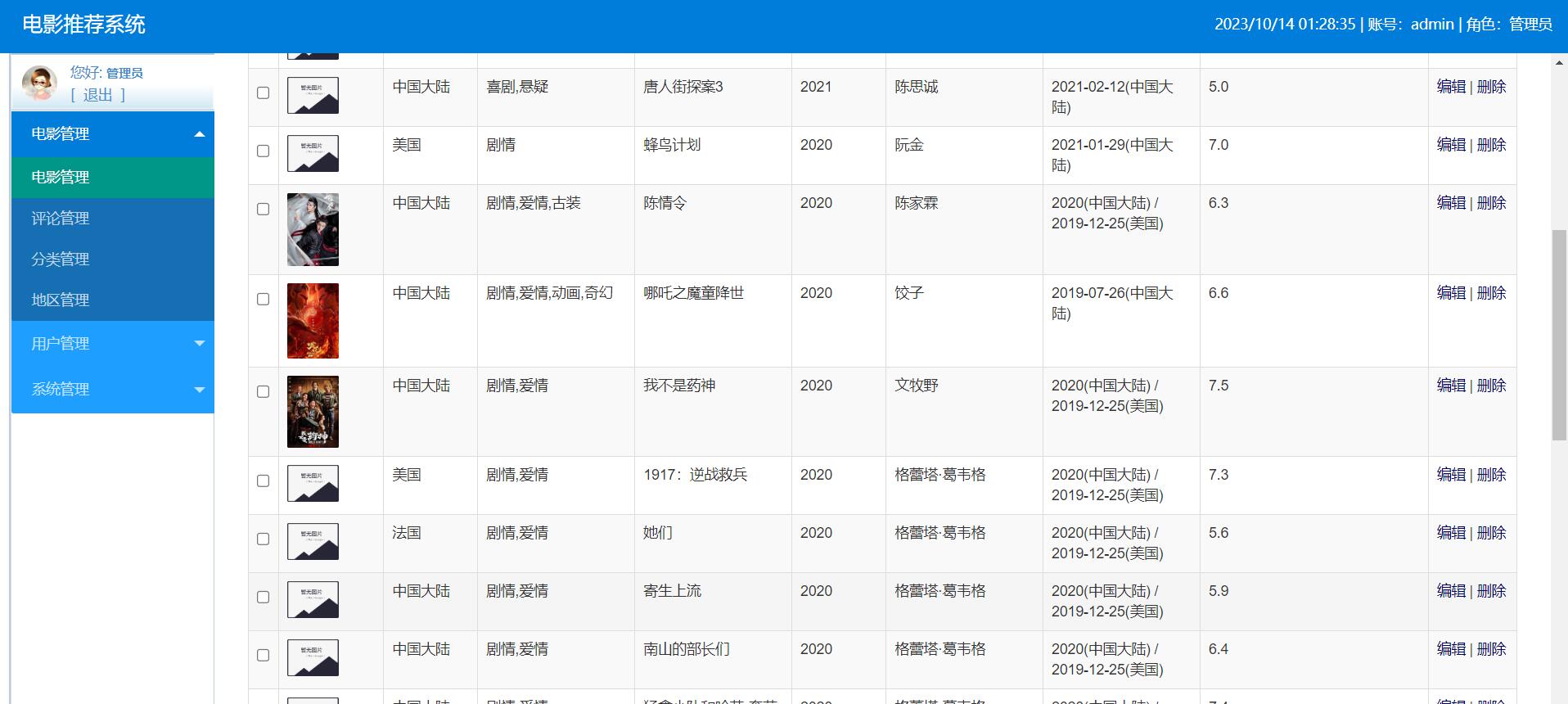Open the 电影管理 submenu item

point(113,177)
